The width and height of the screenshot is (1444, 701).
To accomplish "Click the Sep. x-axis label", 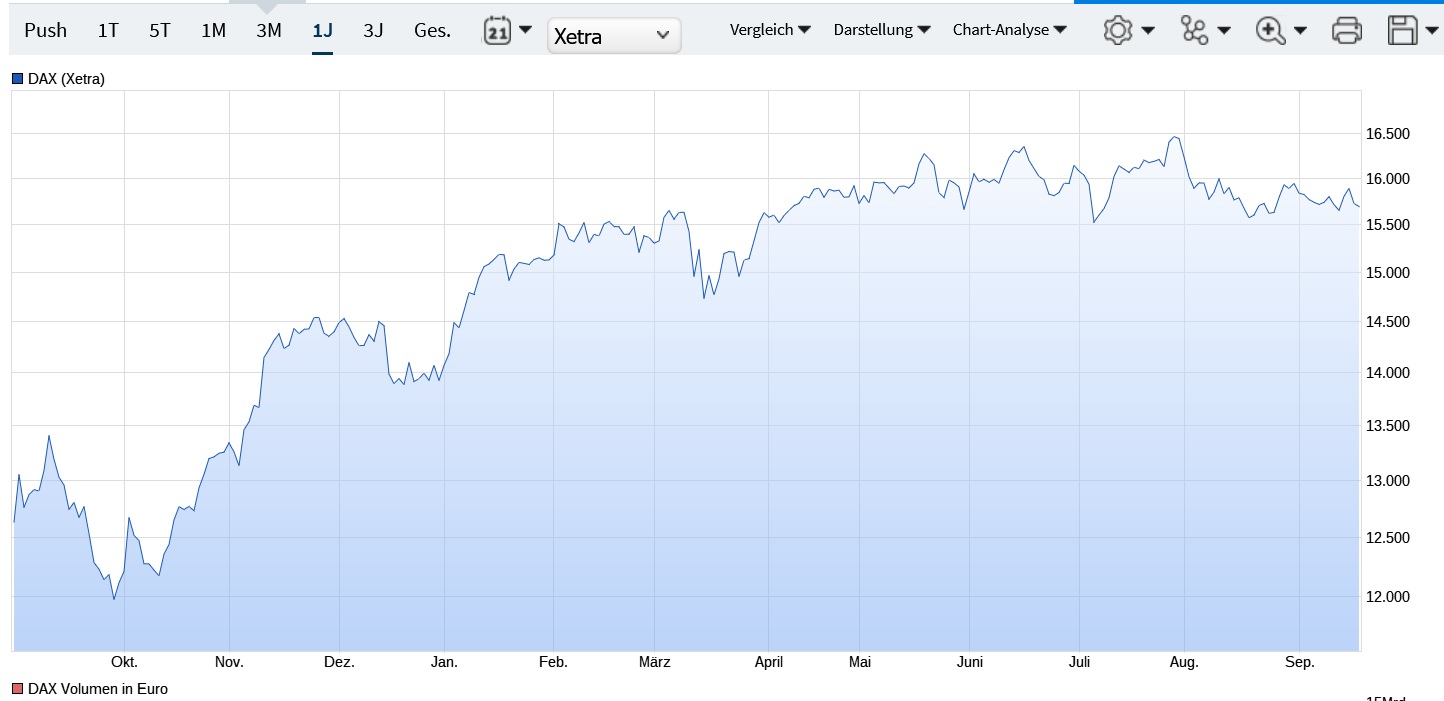I will click(x=1299, y=662).
